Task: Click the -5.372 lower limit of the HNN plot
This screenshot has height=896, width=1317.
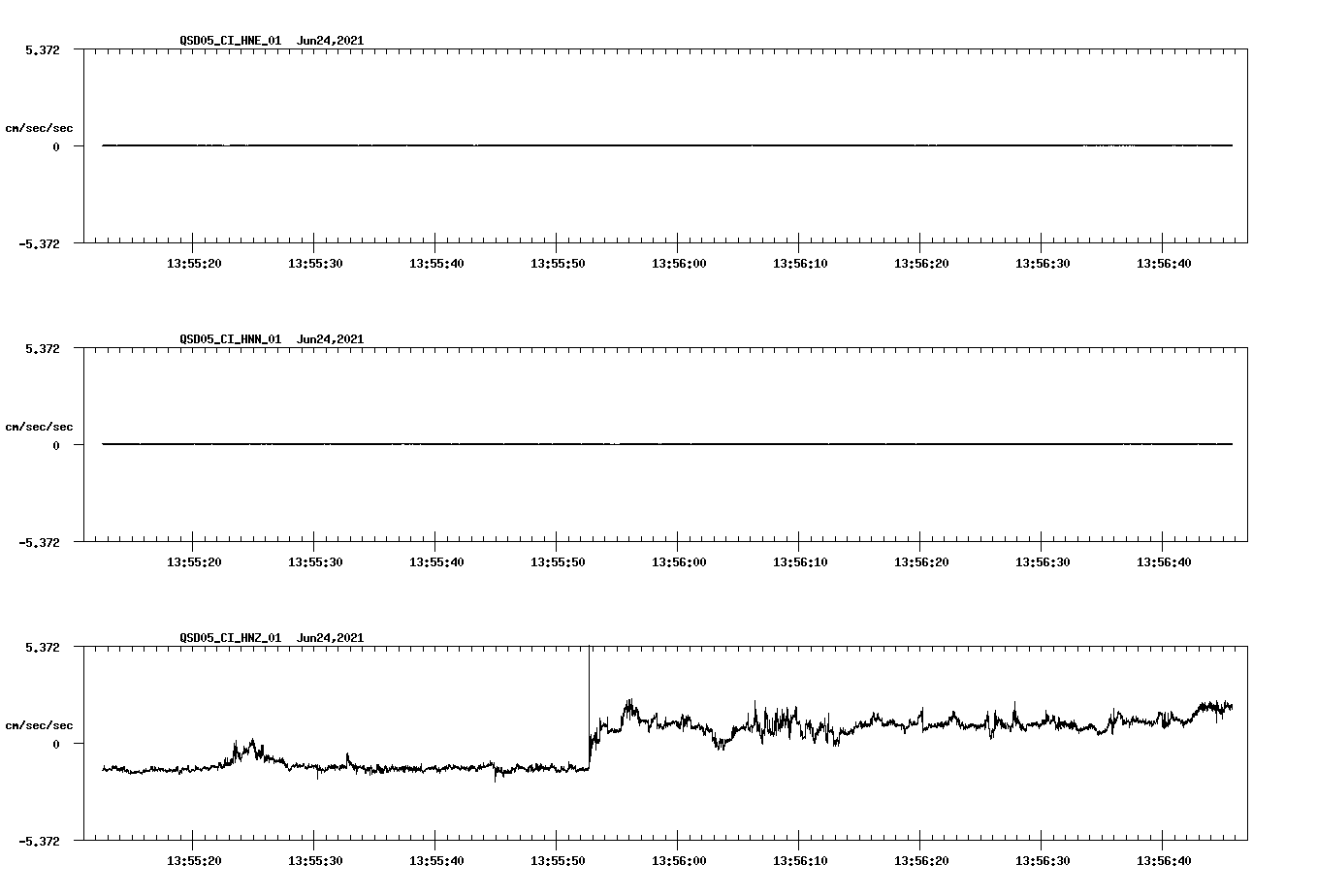Action: (x=39, y=542)
